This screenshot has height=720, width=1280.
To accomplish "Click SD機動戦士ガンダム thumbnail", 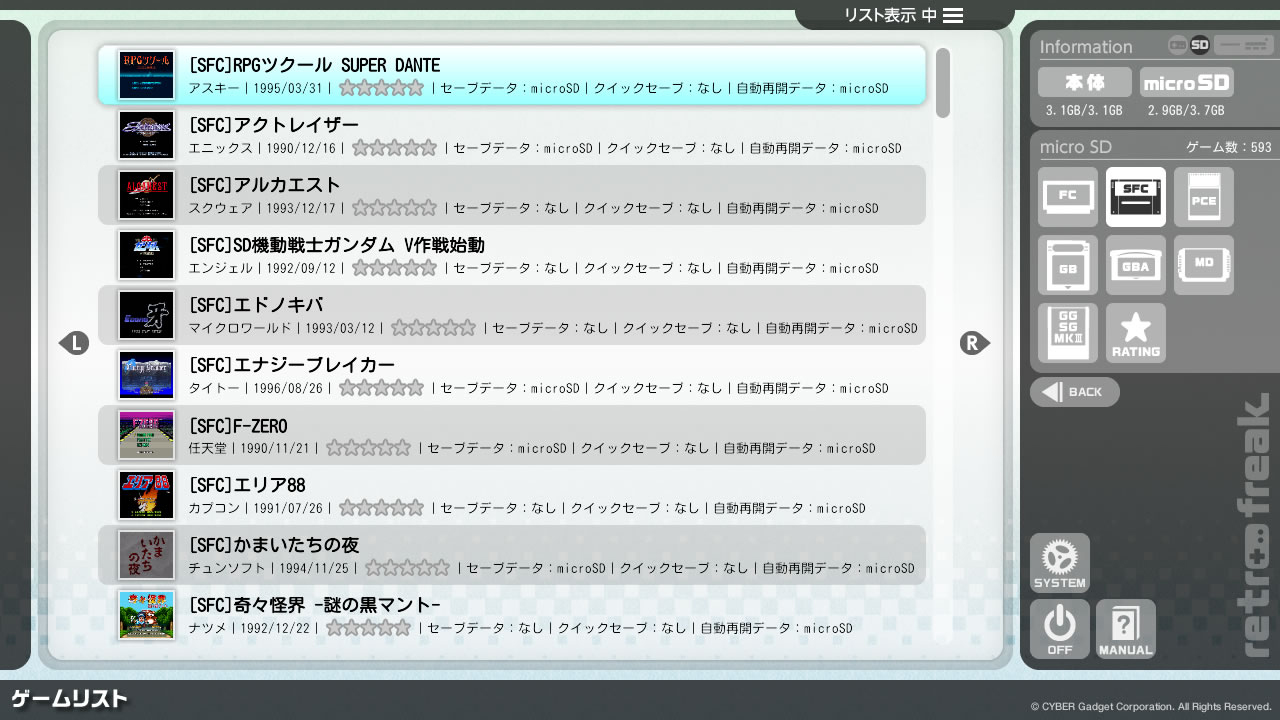I will coord(146,255).
